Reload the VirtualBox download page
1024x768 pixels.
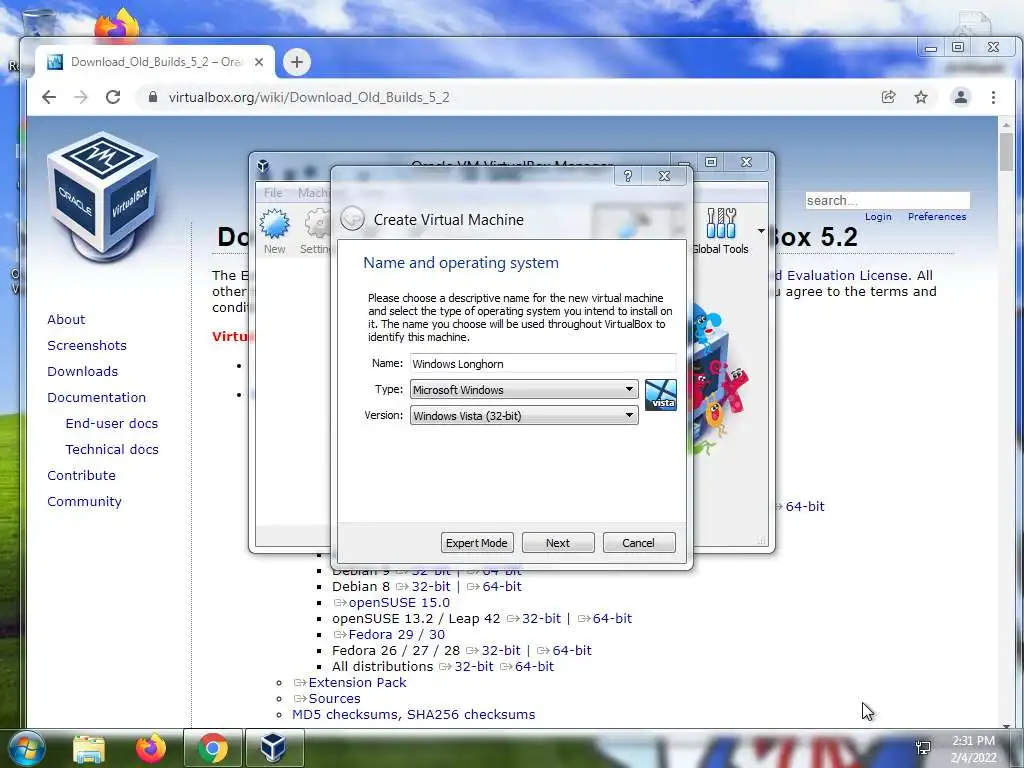pyautogui.click(x=113, y=97)
